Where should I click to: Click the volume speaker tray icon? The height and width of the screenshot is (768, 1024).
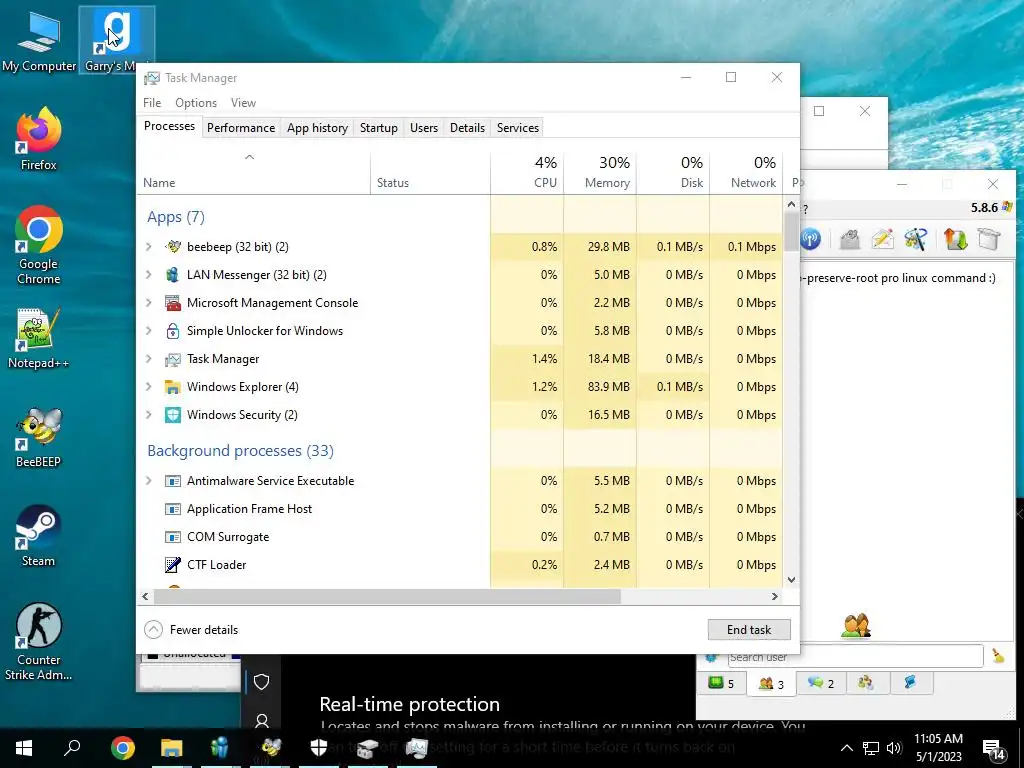(894, 748)
